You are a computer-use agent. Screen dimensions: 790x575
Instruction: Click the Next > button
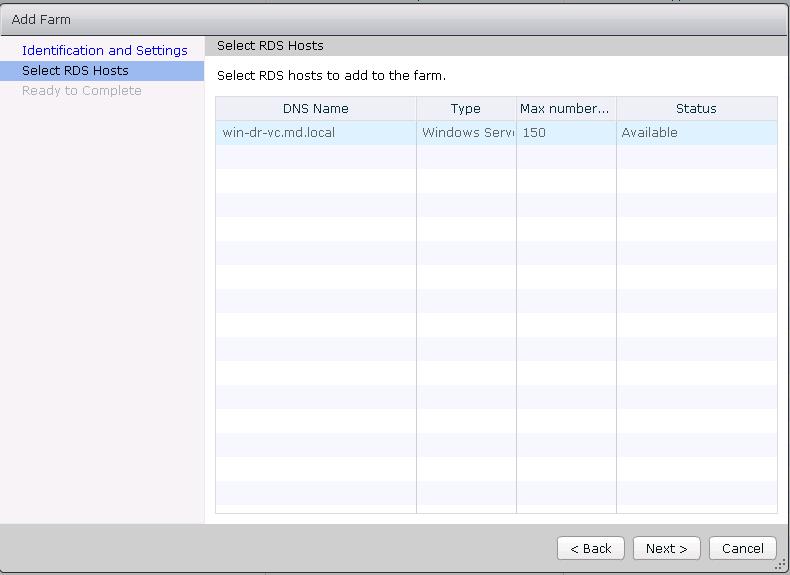666,548
